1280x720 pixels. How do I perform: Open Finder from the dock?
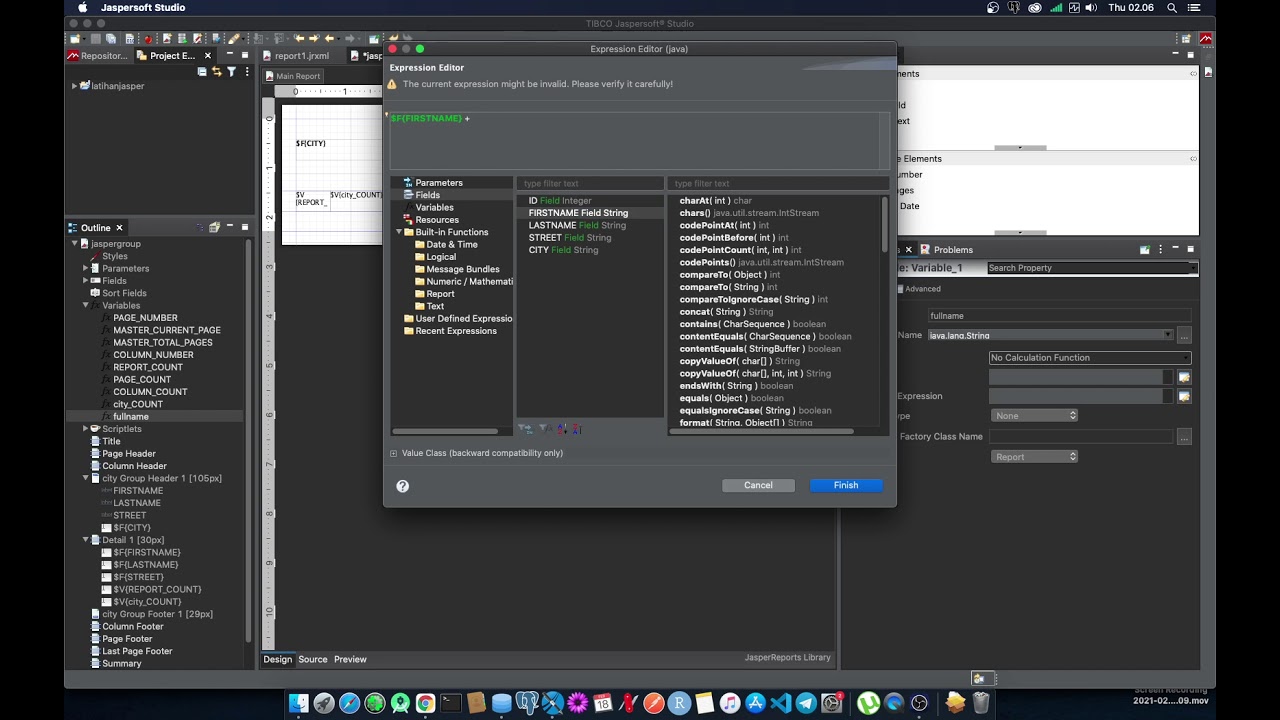[298, 703]
